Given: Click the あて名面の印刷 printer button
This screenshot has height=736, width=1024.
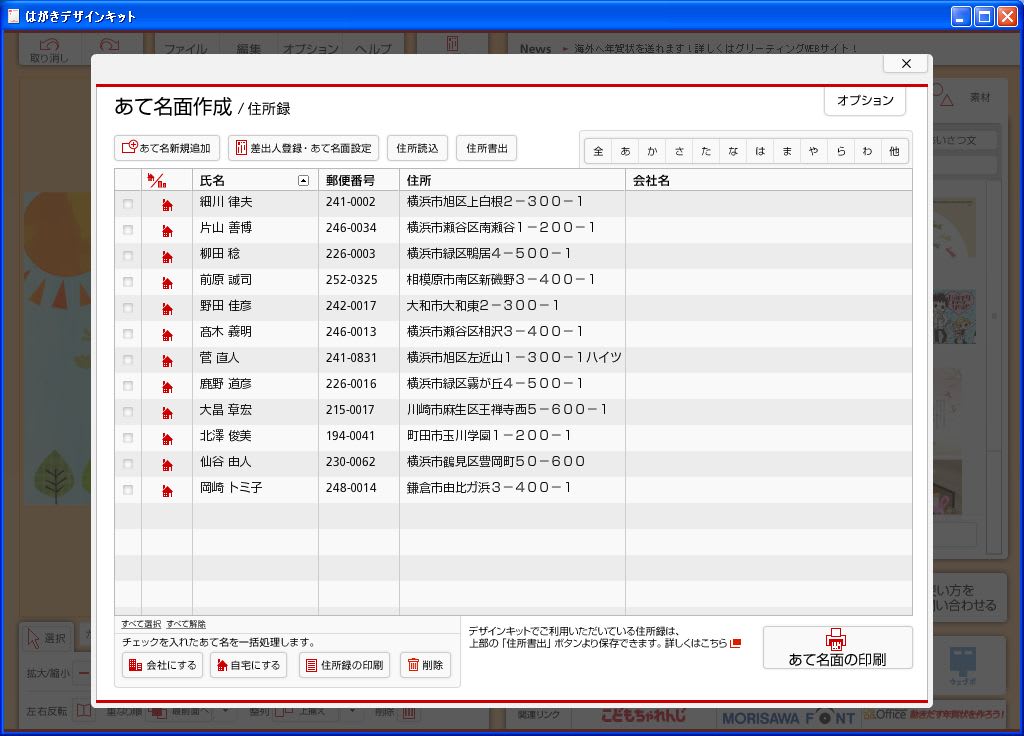Looking at the screenshot, I should point(837,648).
